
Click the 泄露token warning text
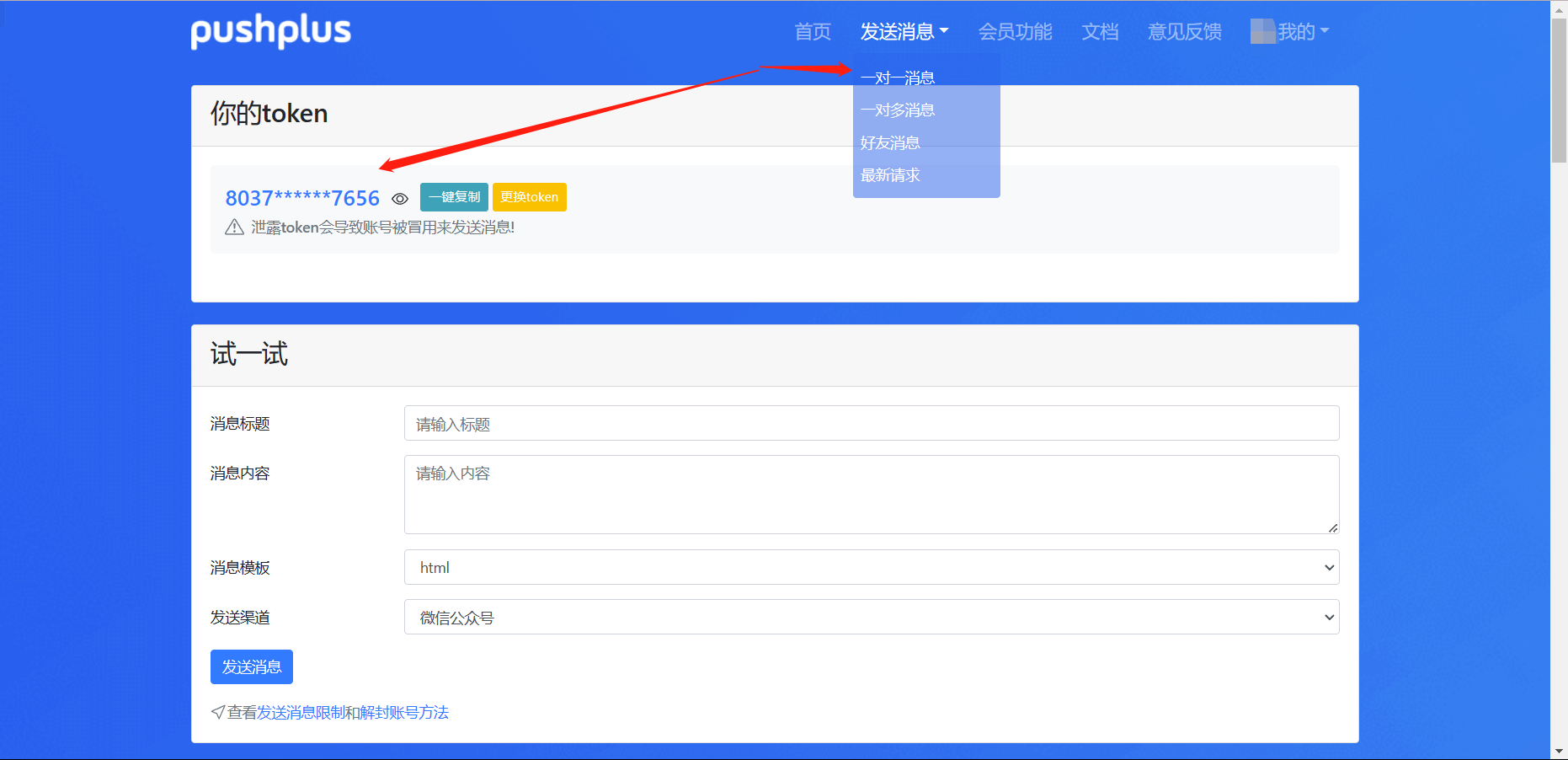coord(383,227)
